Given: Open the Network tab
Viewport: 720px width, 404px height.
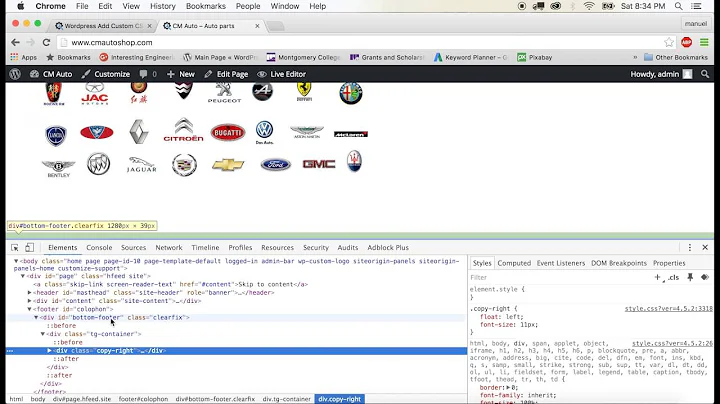Looking at the screenshot, I should tap(169, 247).
